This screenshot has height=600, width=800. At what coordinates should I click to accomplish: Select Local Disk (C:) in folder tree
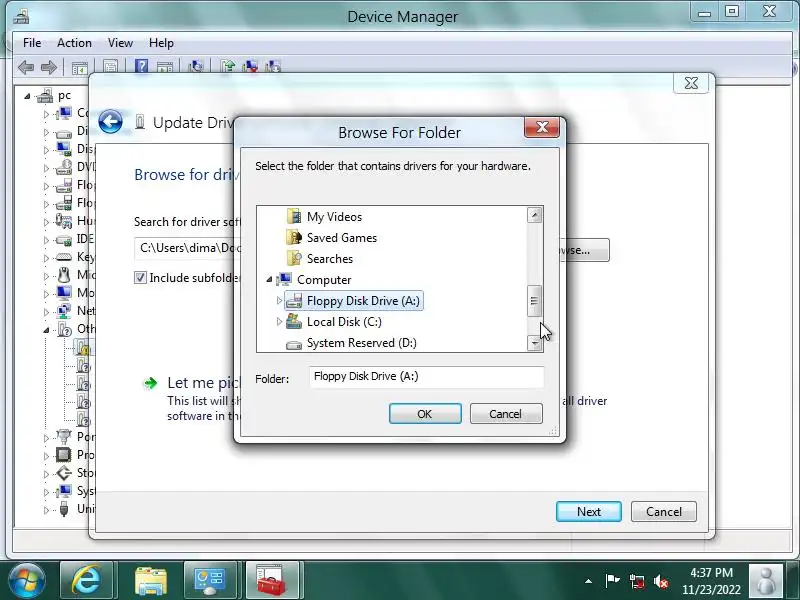click(344, 322)
